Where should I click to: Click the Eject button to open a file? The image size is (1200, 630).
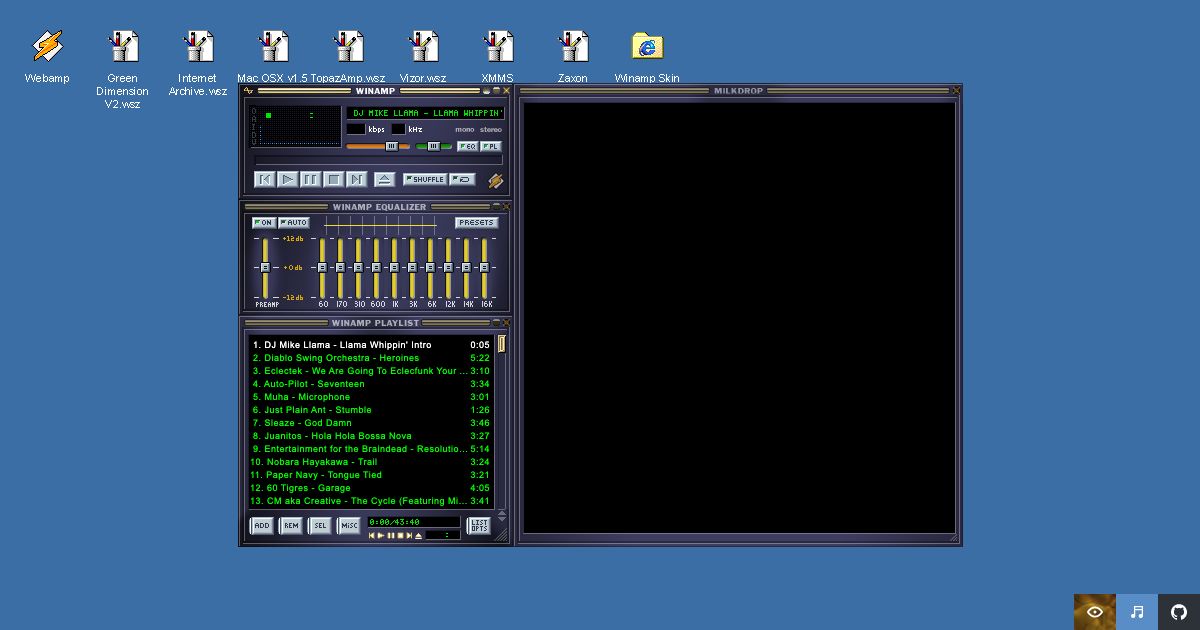[x=384, y=179]
